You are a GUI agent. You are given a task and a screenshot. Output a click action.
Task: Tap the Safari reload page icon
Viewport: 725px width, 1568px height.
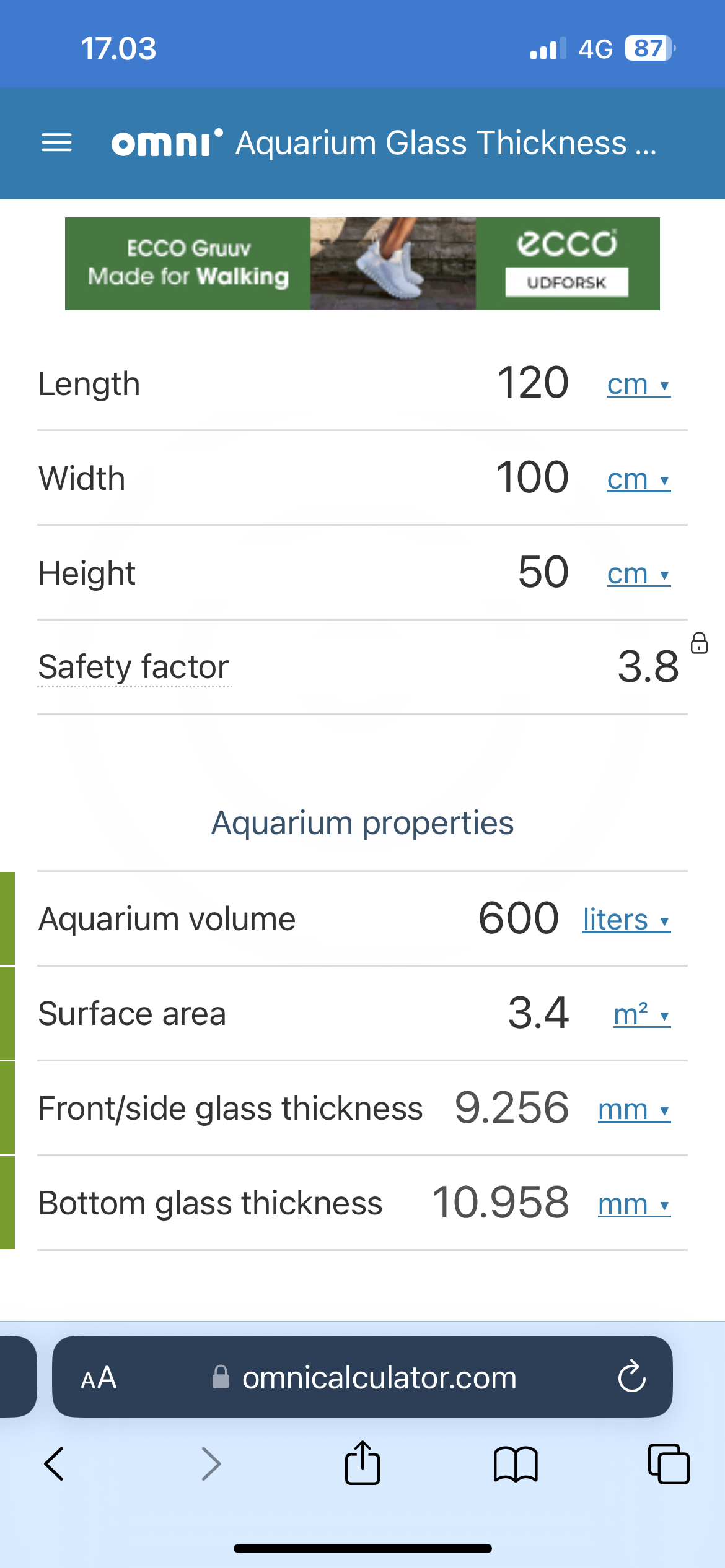click(631, 1377)
